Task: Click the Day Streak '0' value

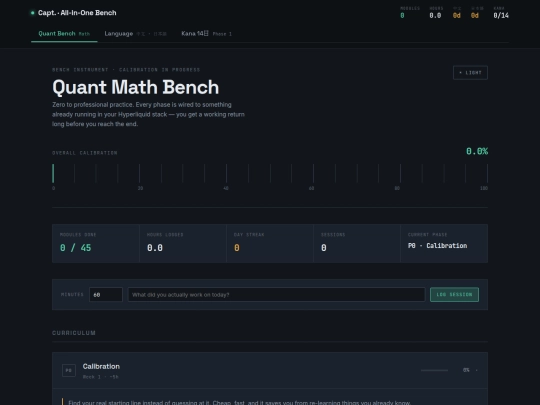Action: click(237, 248)
